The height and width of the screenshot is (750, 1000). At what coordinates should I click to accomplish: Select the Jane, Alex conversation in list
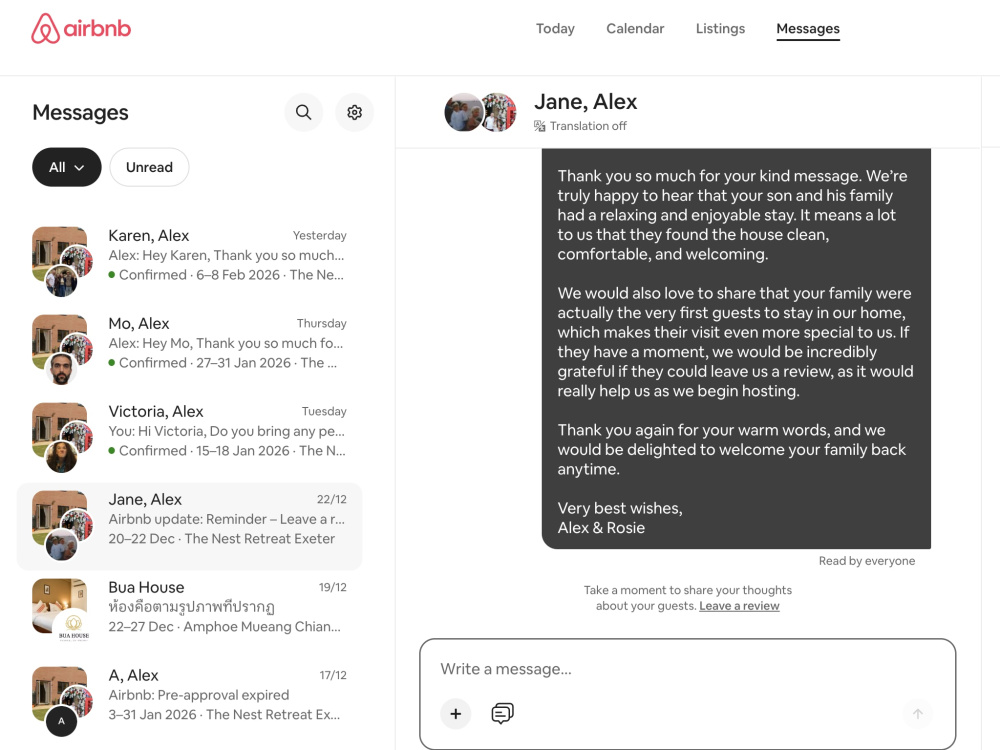(189, 526)
